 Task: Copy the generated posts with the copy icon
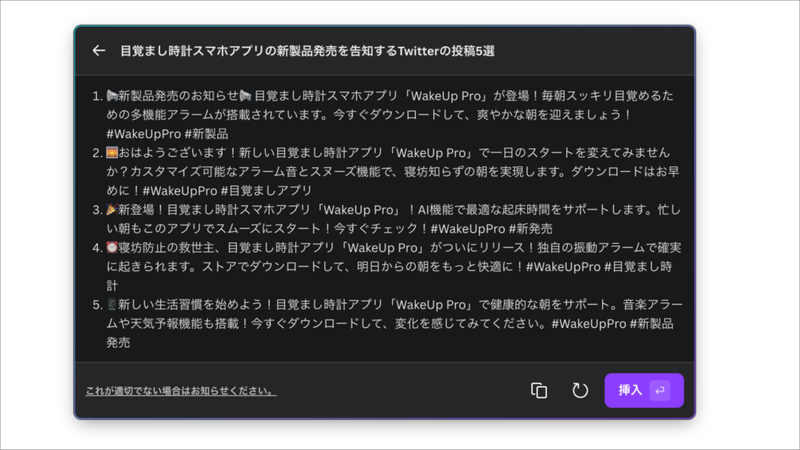click(539, 390)
